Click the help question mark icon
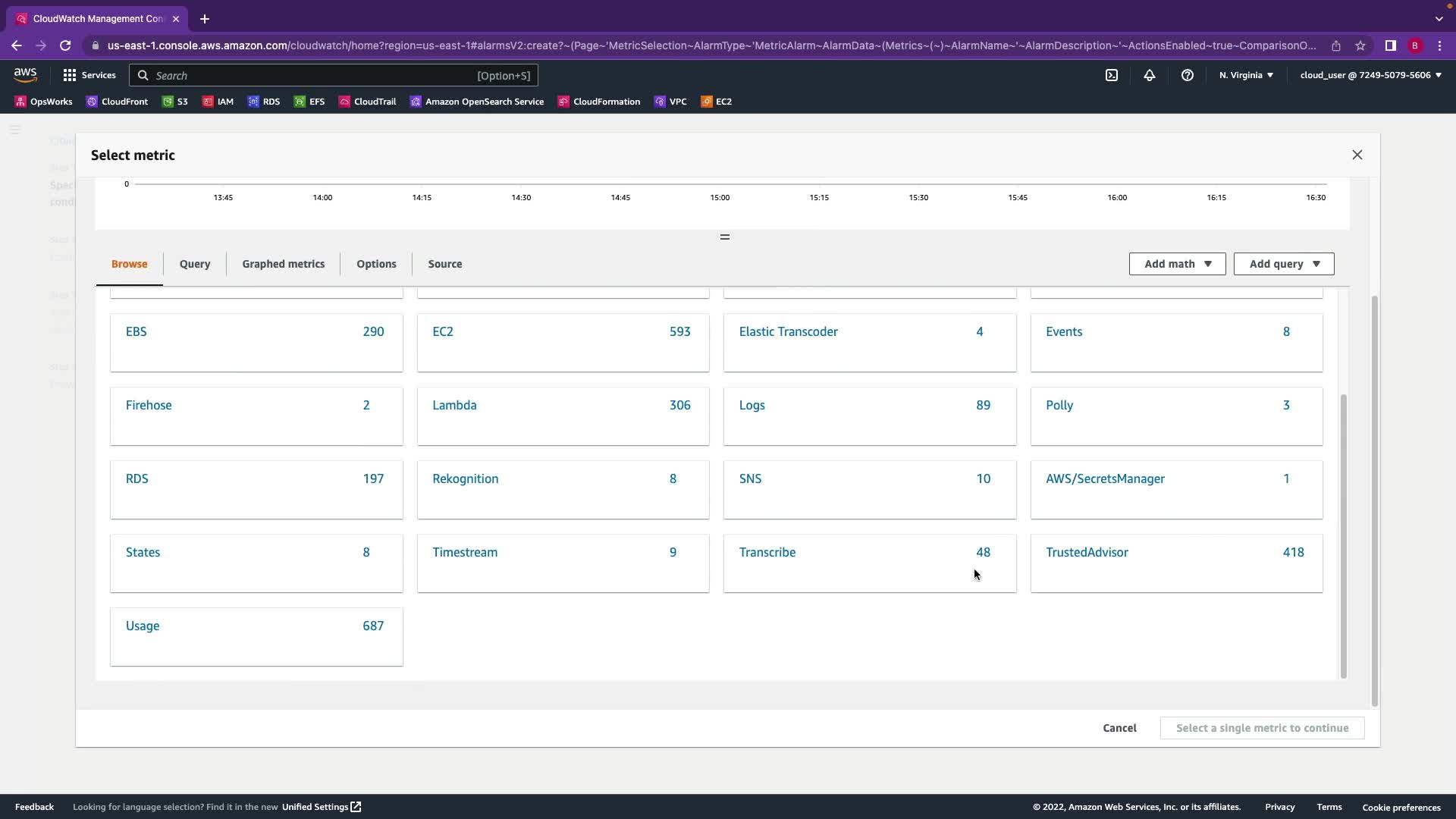Screen dimensions: 1456x819 (1188, 75)
